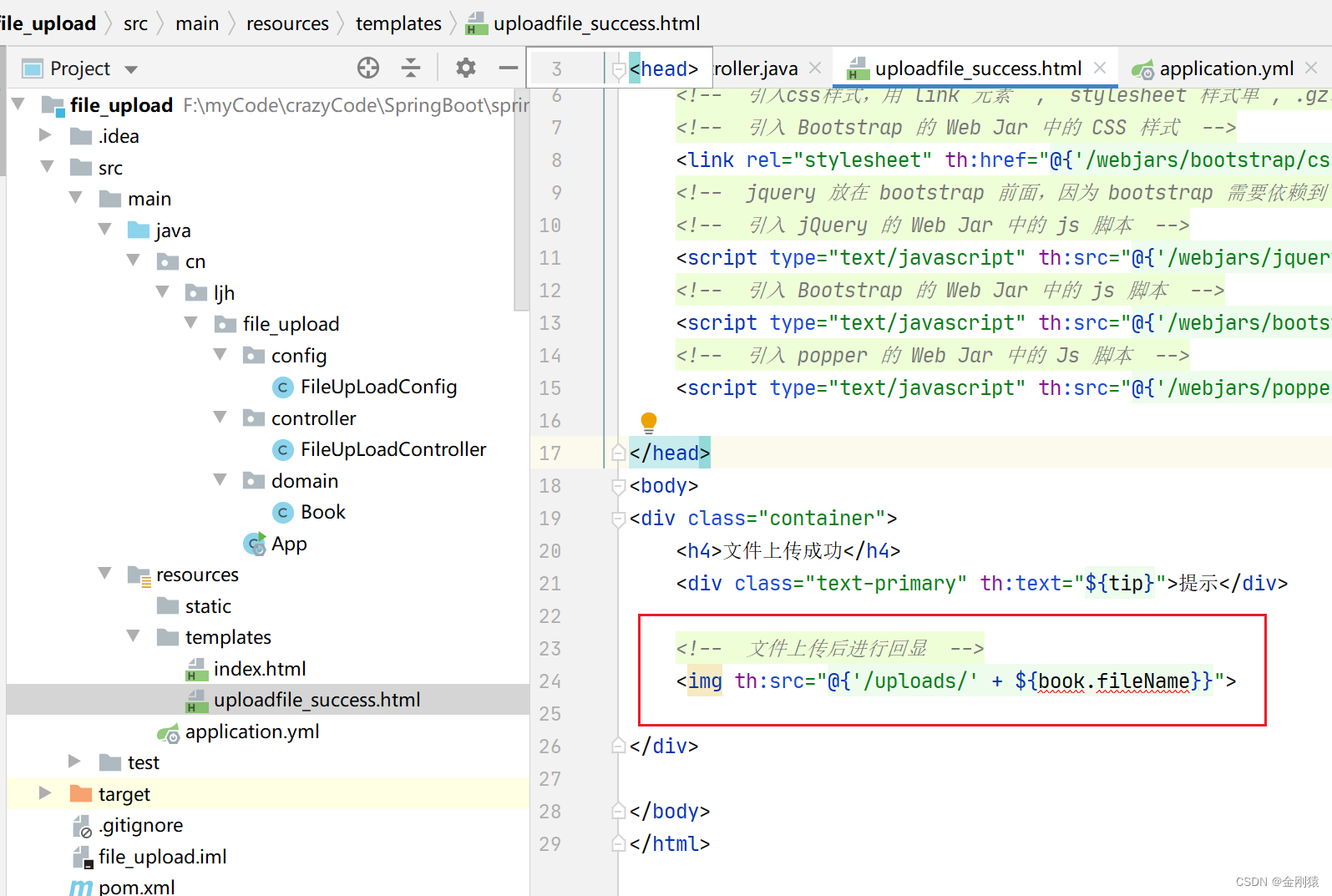Switch to the application.yml tab
Screen dimensions: 1332x896
[x=1227, y=68]
